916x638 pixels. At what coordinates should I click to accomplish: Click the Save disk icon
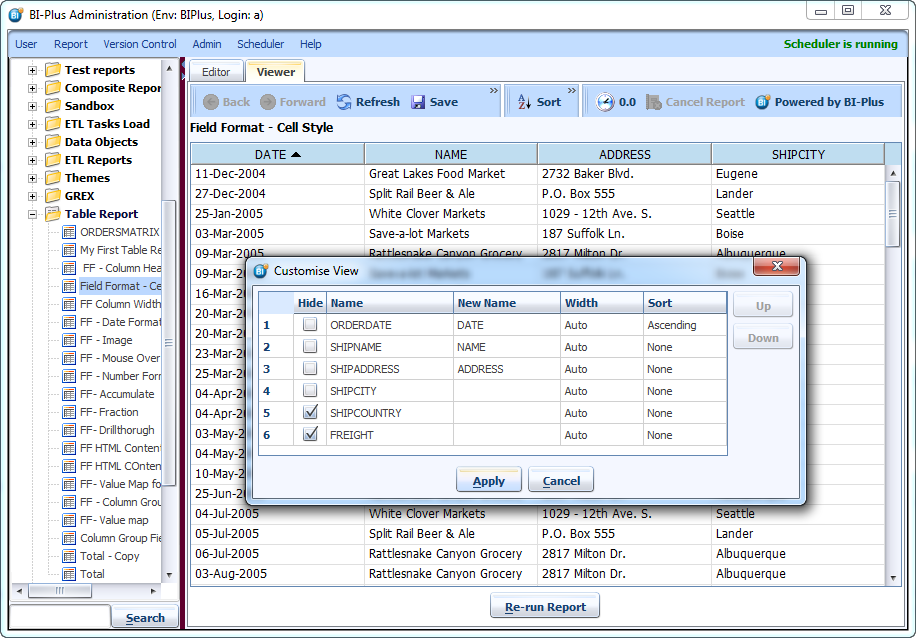point(419,102)
